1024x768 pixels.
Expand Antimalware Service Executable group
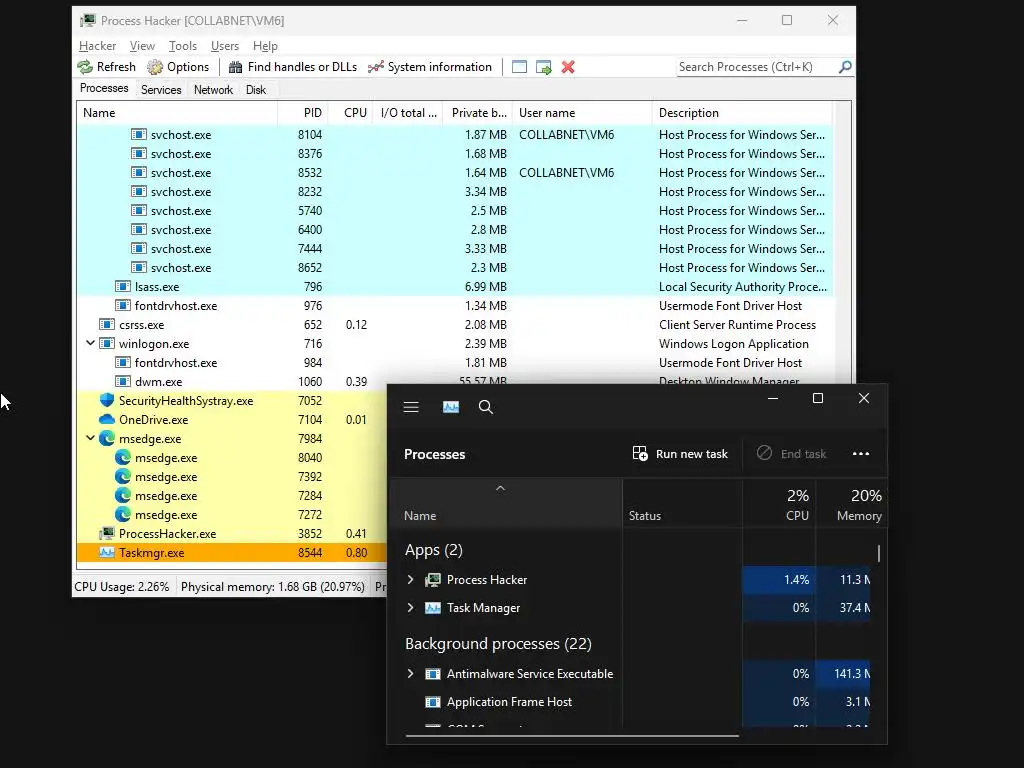410,673
